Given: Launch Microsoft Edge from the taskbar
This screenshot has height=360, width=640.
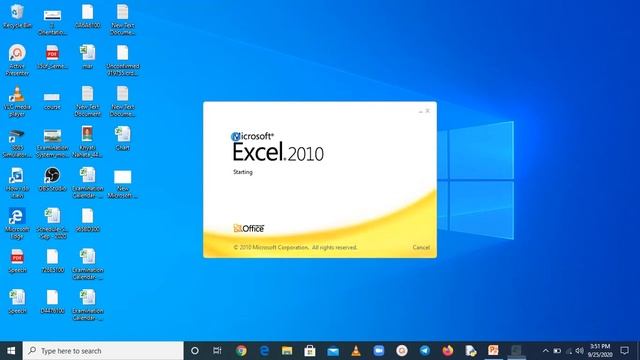Looking at the screenshot, I should [264, 351].
